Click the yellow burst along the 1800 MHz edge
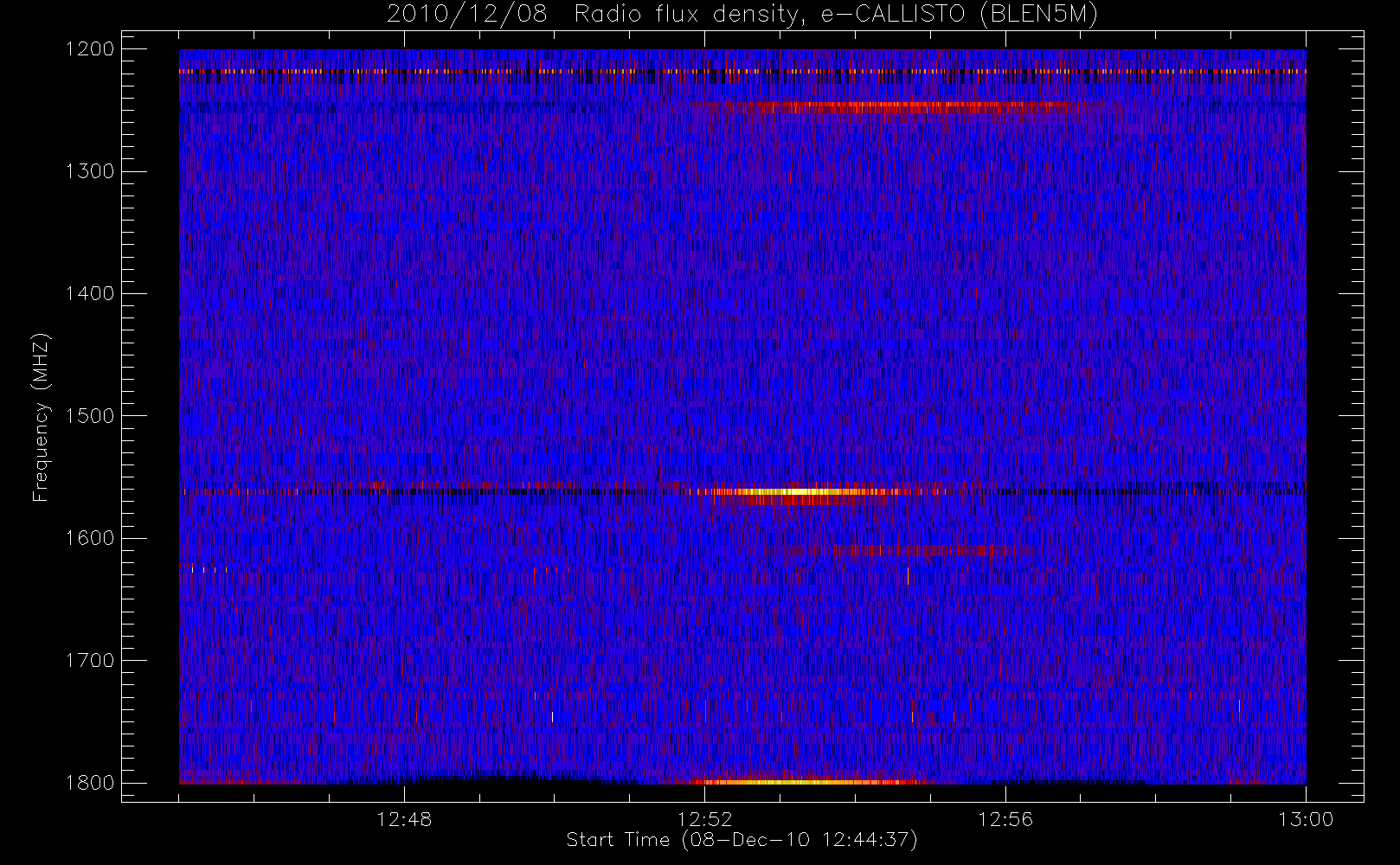Image resolution: width=1400 pixels, height=865 pixels. [809, 782]
